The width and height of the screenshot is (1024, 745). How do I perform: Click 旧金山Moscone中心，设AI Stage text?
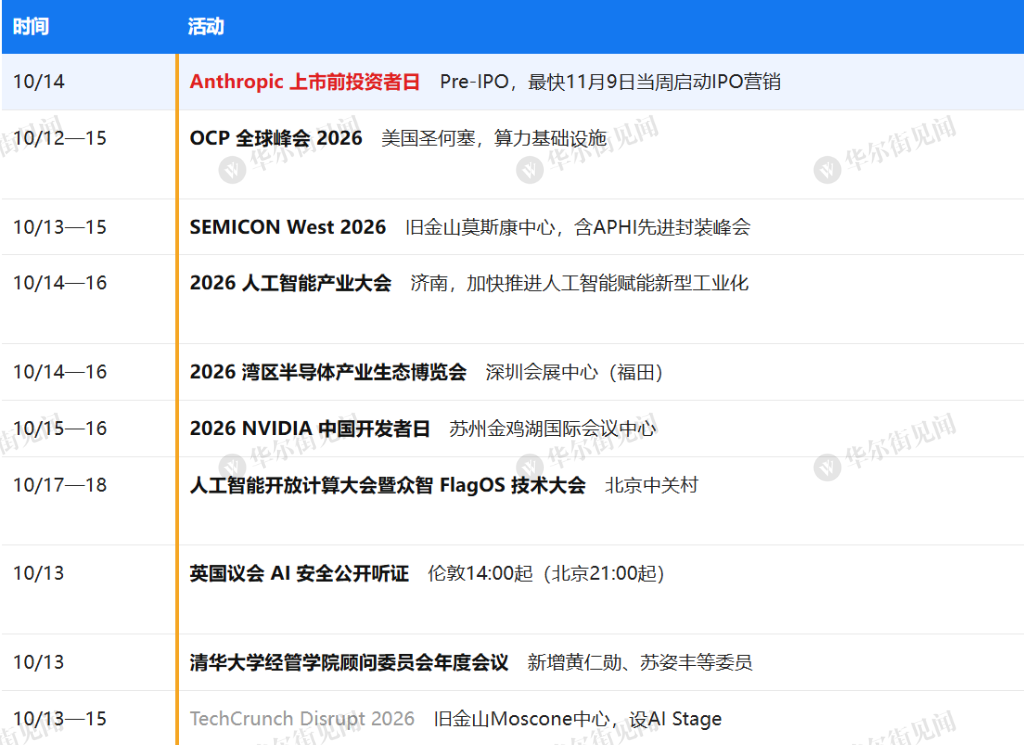pyautogui.click(x=578, y=719)
